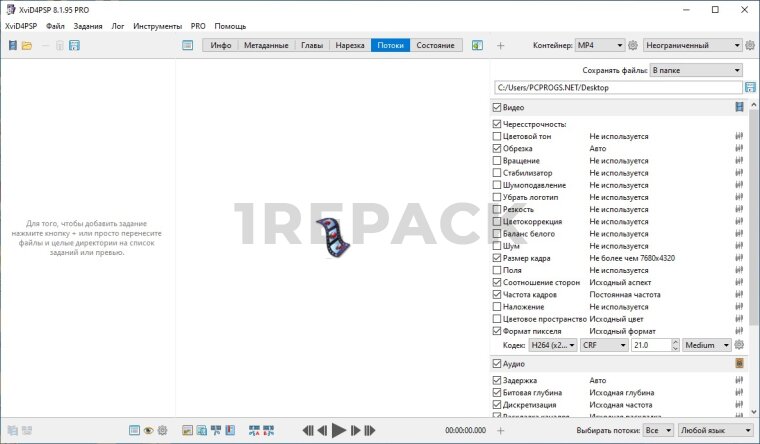Switch to the Метаданные tab
Image resolution: width=760 pixels, height=444 pixels.
267,46
